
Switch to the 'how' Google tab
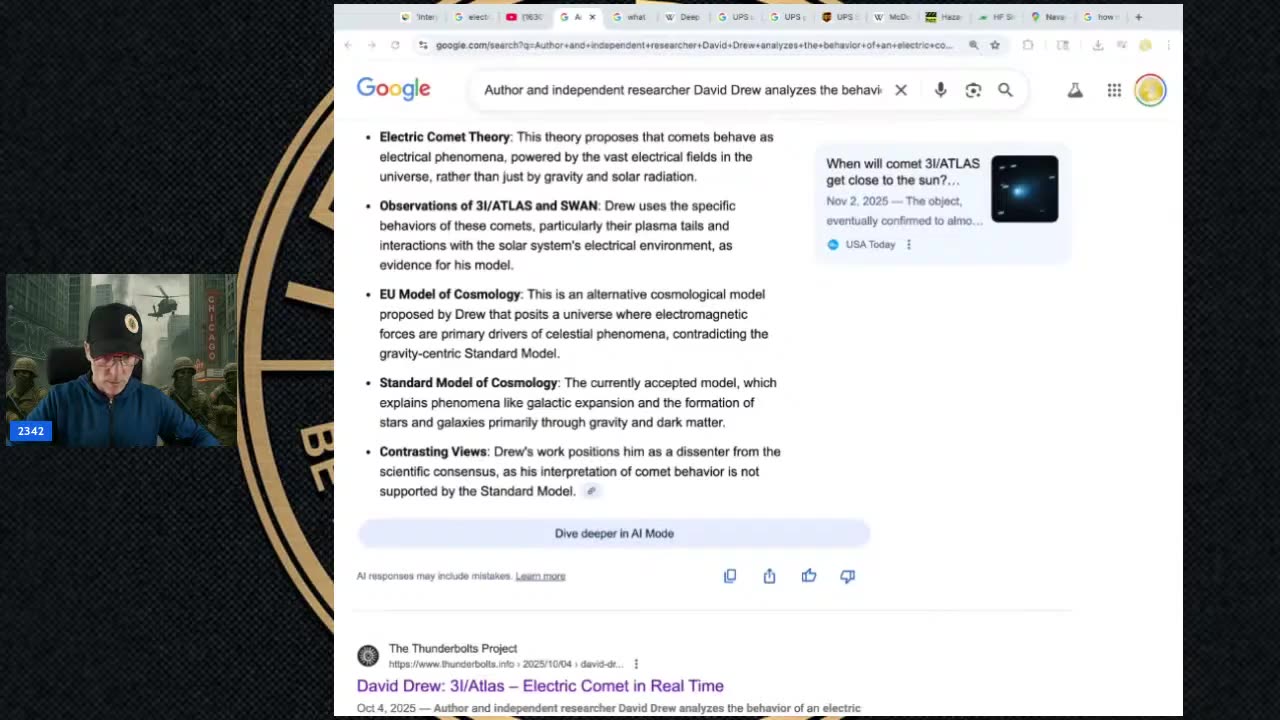pos(1101,17)
